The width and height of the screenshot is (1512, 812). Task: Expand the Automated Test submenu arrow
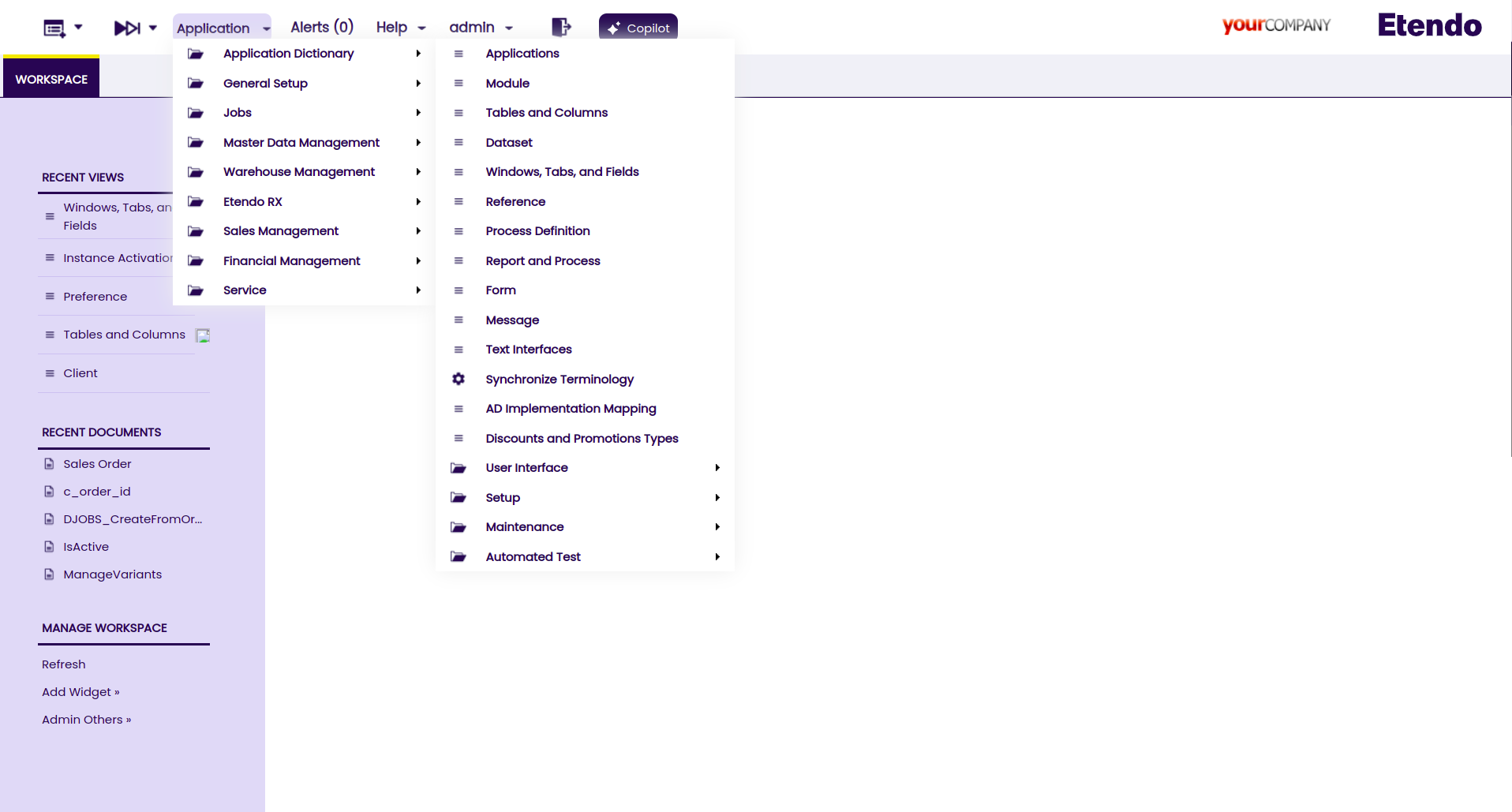coord(717,557)
